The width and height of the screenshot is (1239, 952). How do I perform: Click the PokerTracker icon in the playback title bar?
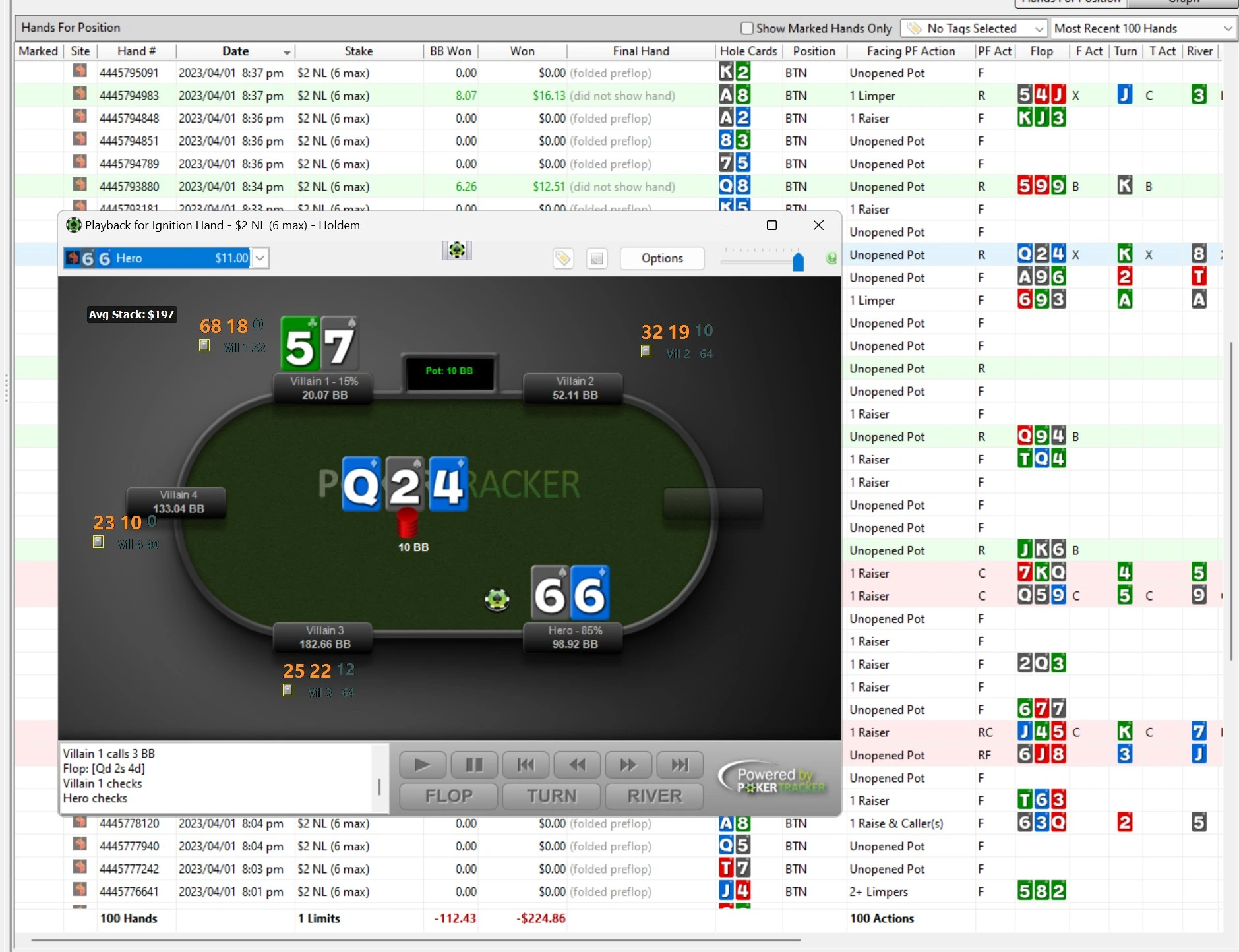(73, 225)
